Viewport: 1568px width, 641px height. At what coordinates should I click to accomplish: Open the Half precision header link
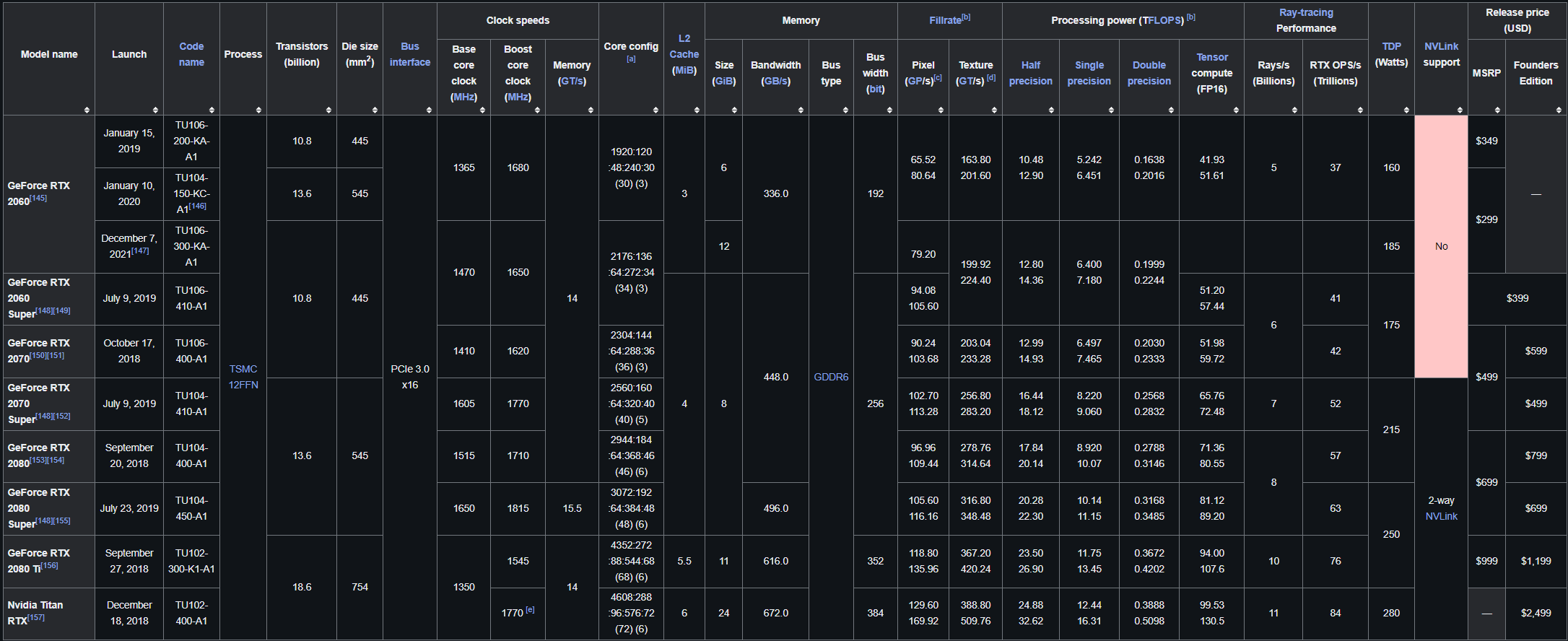tap(1030, 73)
